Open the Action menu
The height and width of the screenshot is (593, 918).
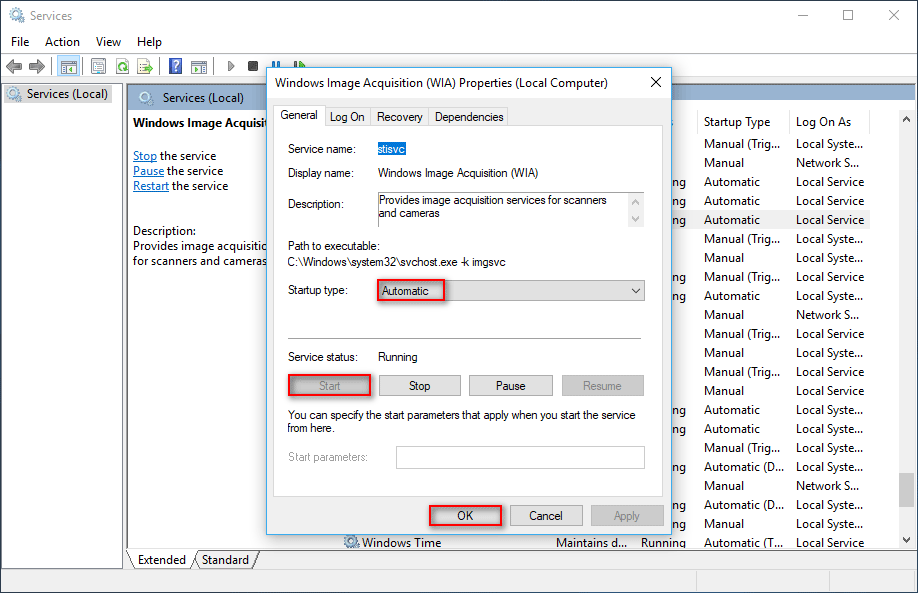click(62, 42)
